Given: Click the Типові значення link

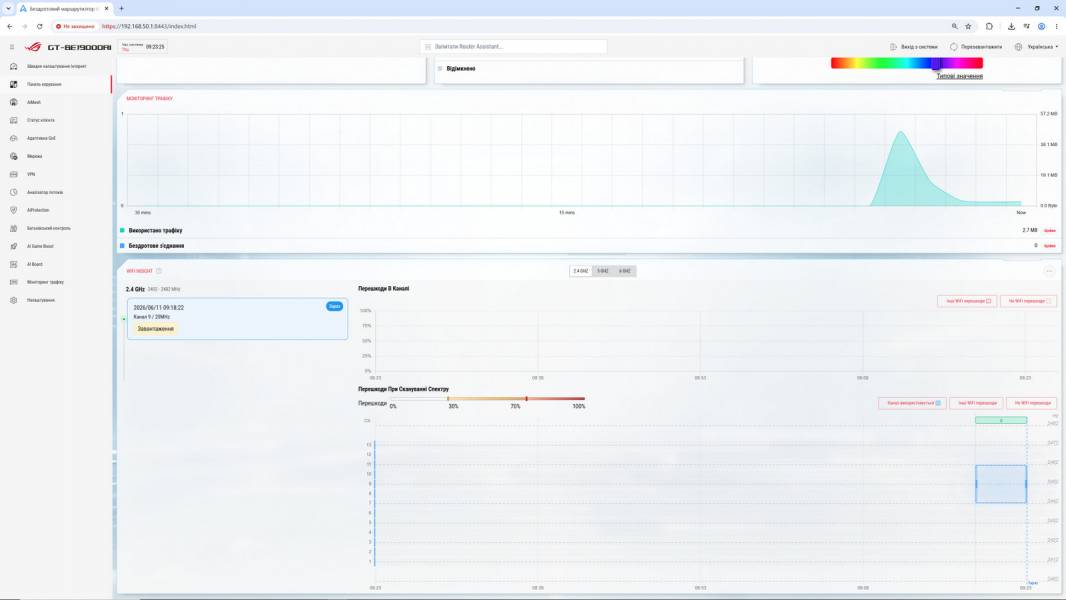Looking at the screenshot, I should [959, 76].
